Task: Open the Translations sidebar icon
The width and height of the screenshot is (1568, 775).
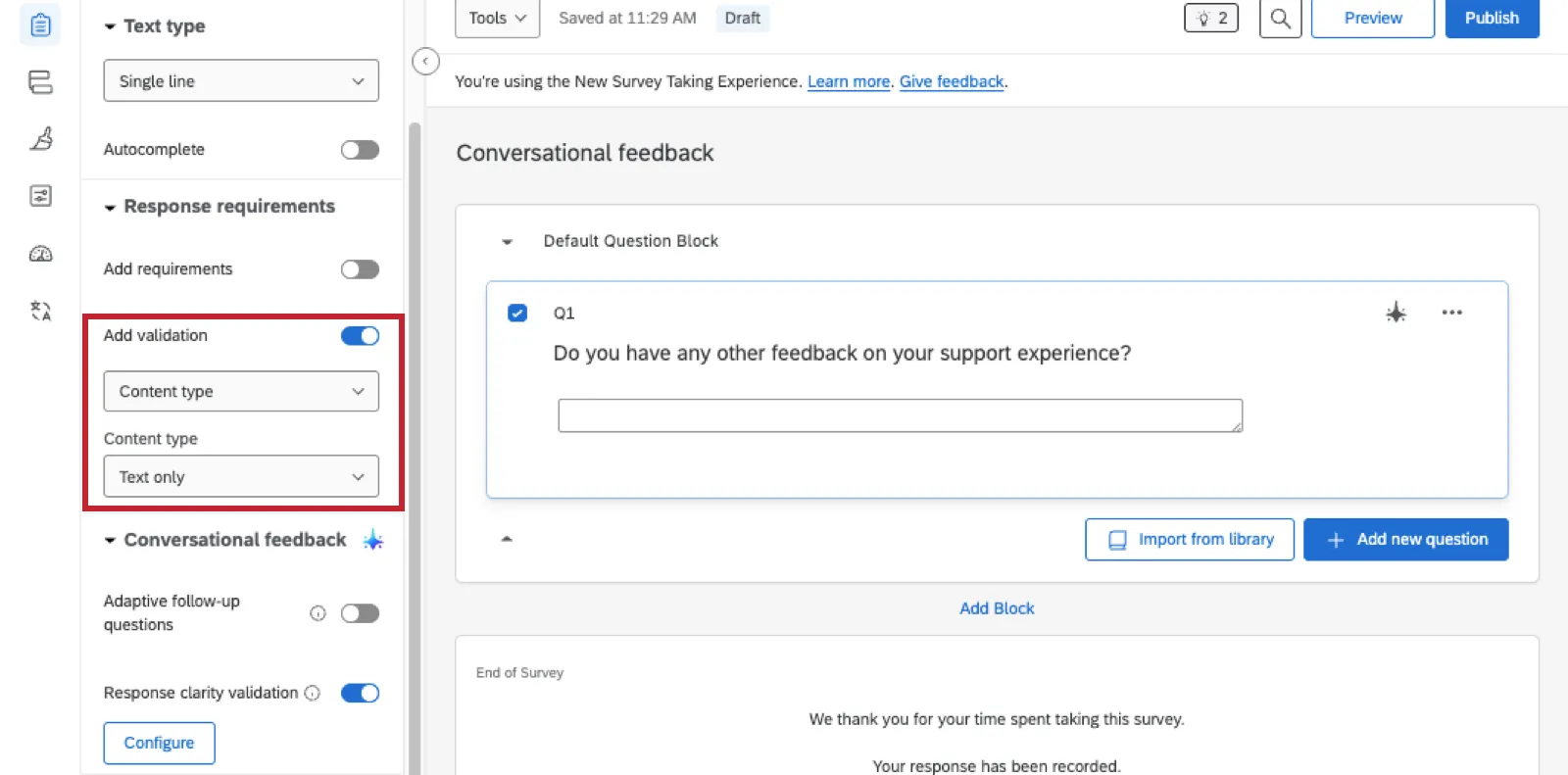Action: click(x=40, y=311)
